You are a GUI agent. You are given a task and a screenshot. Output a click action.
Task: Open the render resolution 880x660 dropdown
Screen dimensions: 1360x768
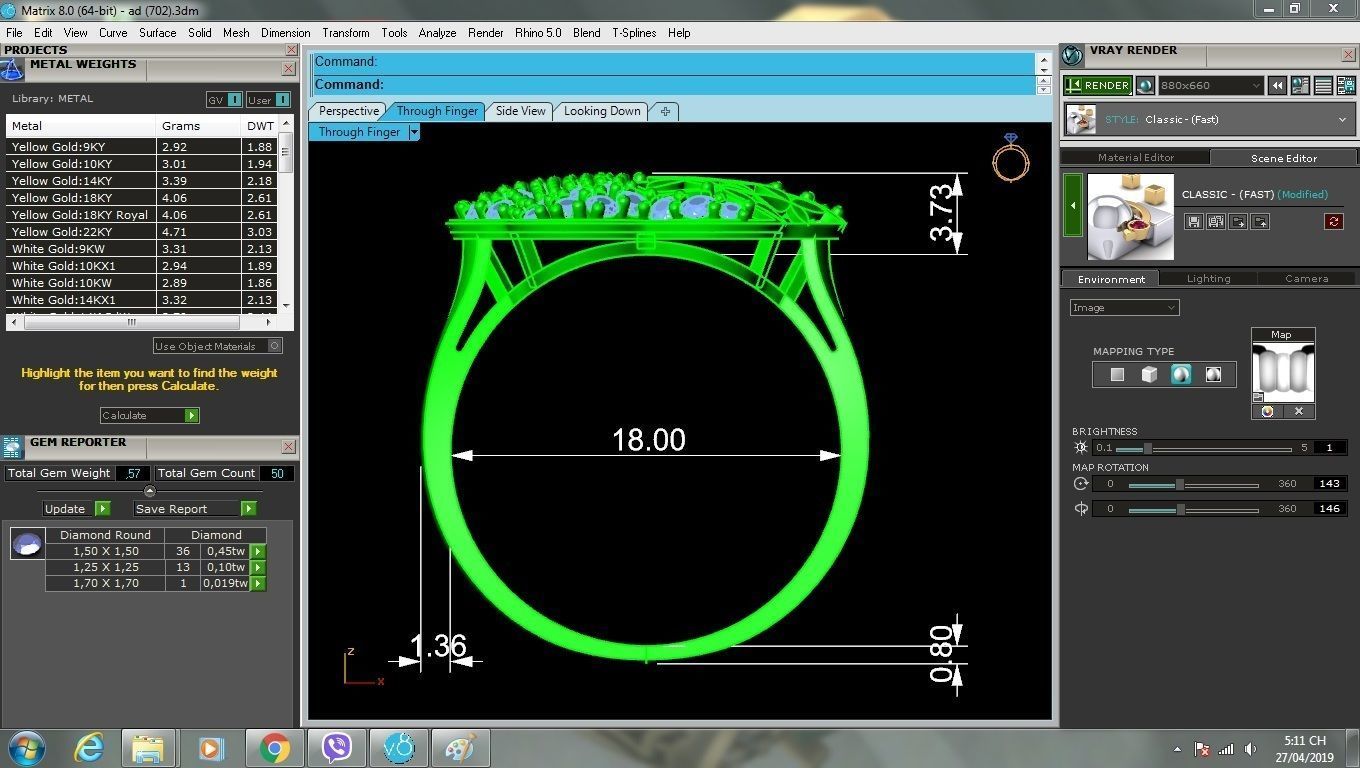(1210, 86)
